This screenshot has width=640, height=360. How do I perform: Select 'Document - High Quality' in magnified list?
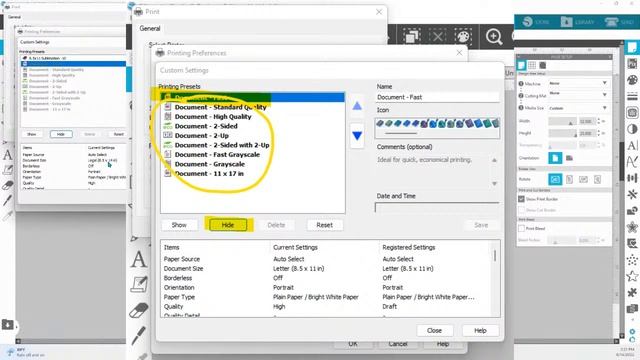tap(213, 117)
